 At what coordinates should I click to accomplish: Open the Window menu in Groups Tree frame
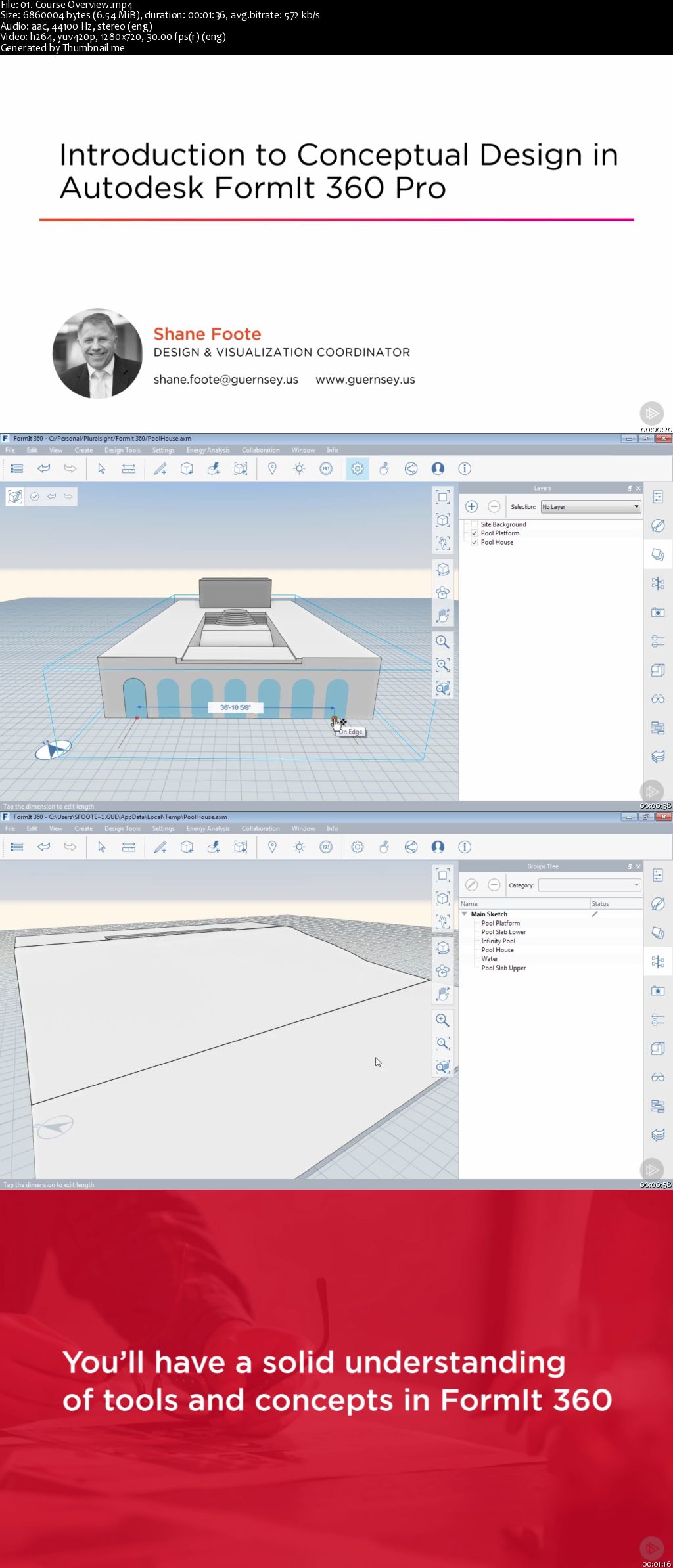303,828
